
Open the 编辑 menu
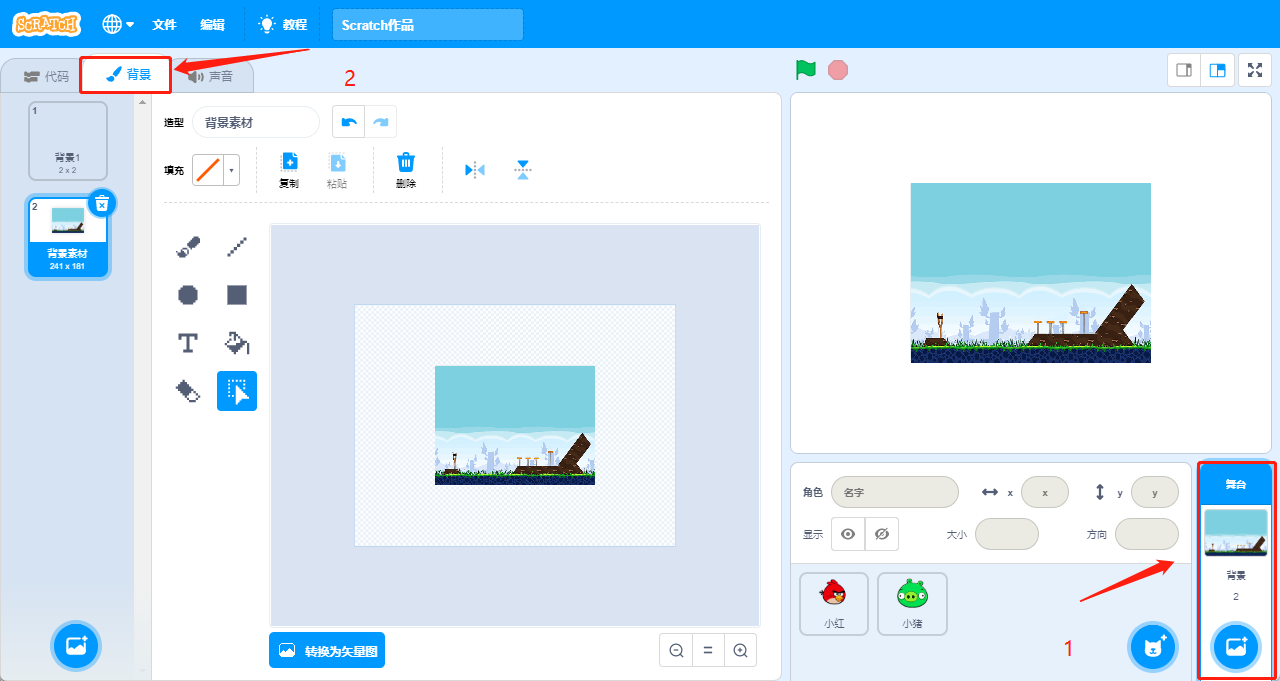[x=212, y=24]
